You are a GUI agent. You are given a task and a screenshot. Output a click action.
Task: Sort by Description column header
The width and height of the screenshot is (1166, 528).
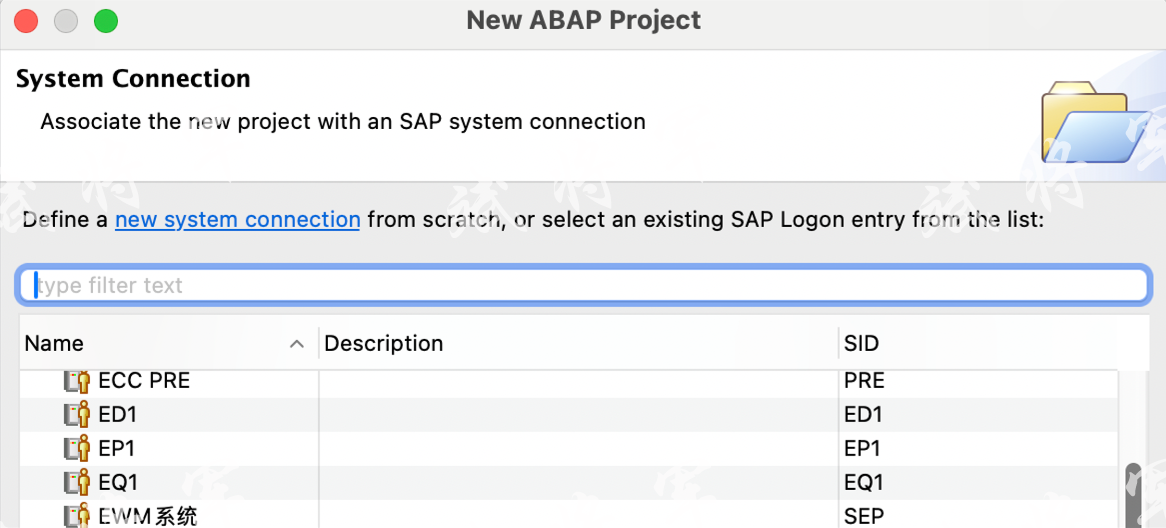[384, 344]
